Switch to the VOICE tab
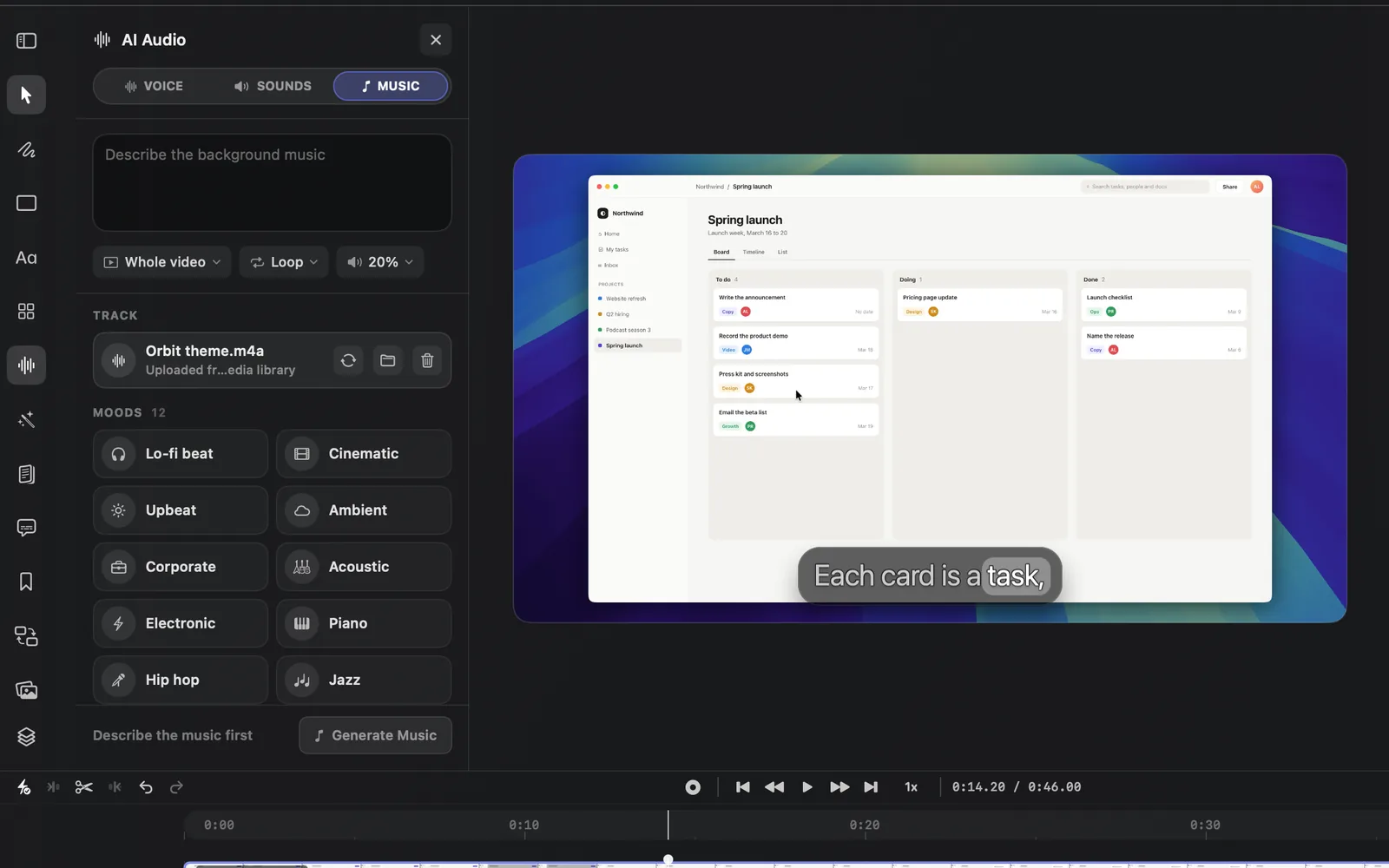Screen dimensions: 1389x868 point(154,86)
